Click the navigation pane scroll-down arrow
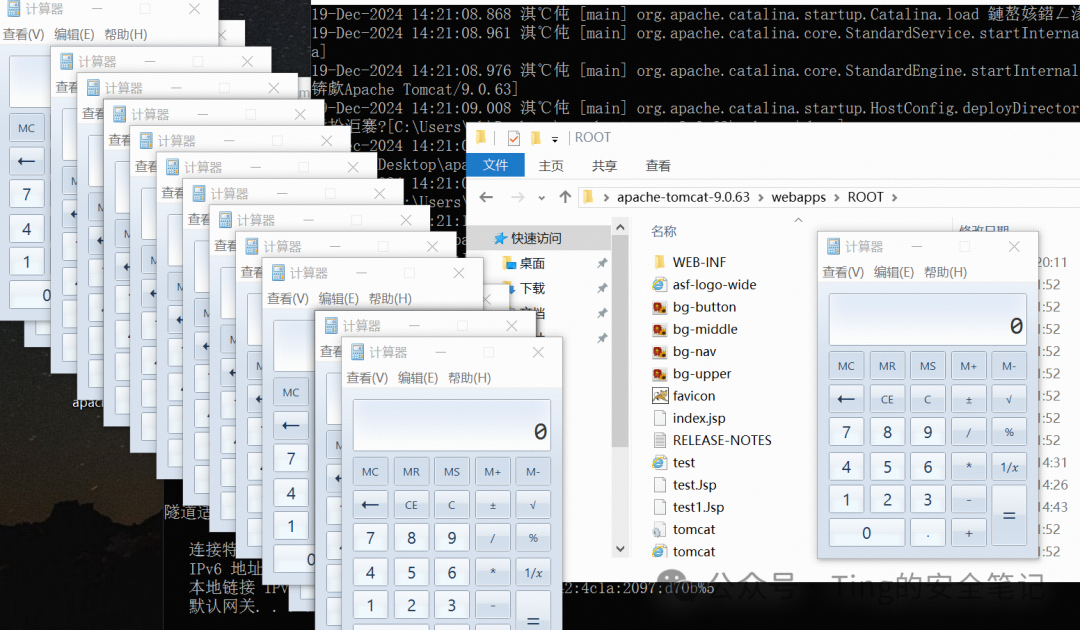1080x630 pixels. (620, 549)
